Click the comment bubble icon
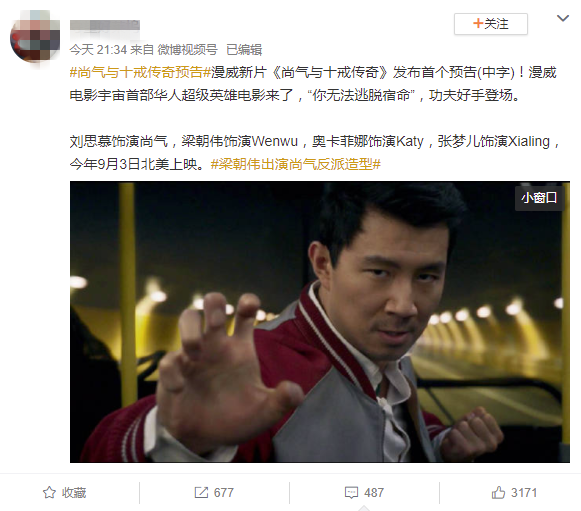The image size is (581, 511). (351, 493)
